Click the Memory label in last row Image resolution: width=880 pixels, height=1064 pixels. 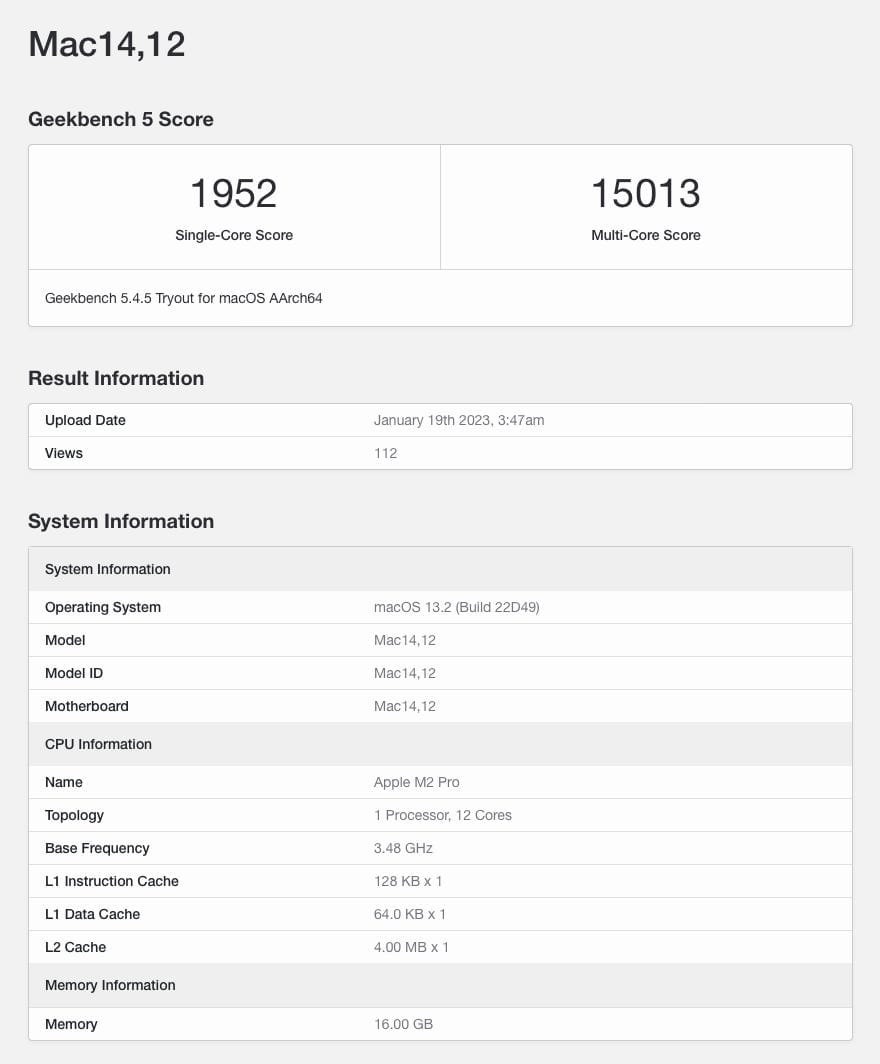point(71,1024)
